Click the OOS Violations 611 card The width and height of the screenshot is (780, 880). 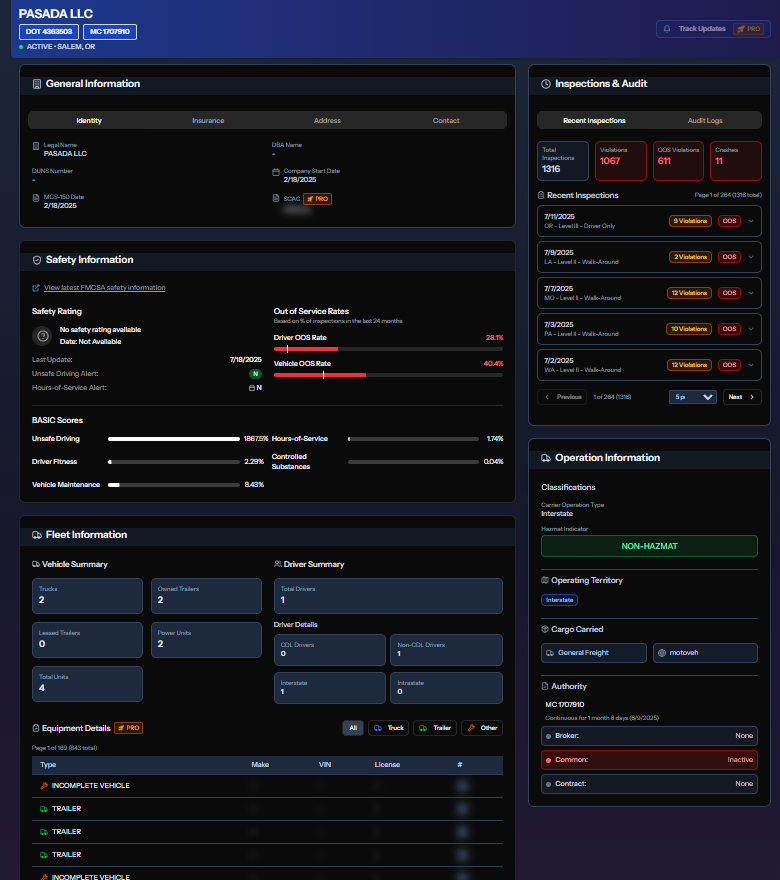pos(678,161)
